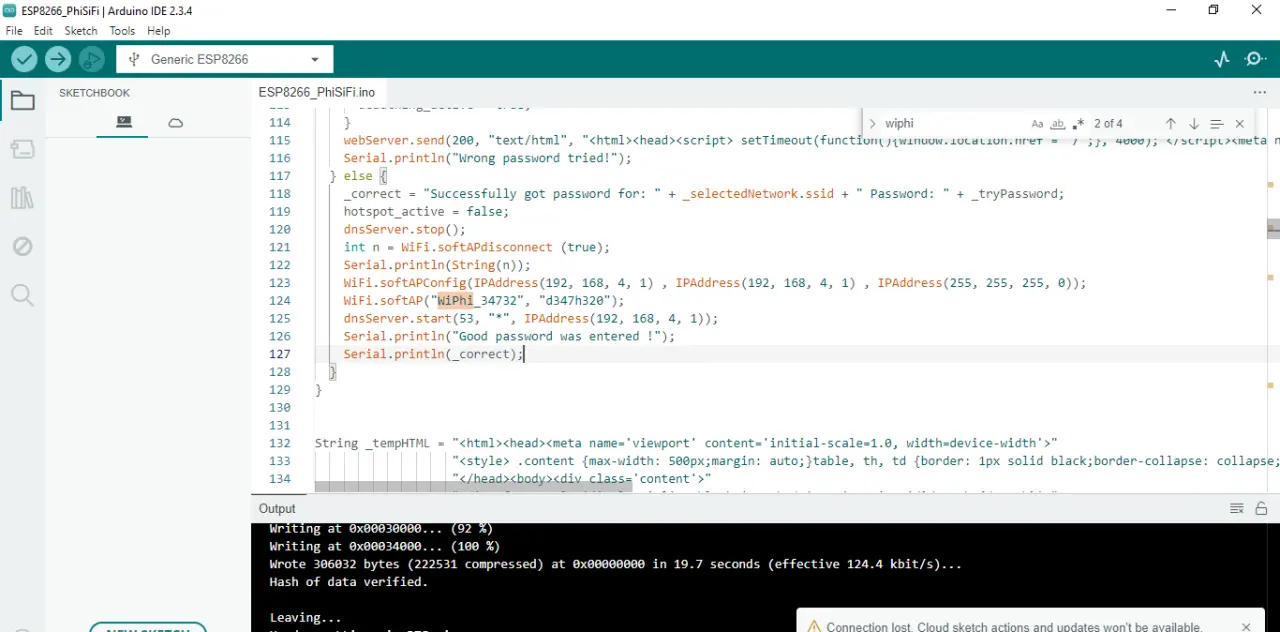Click dnsServer.stop() on line 120
This screenshot has width=1280, height=632.
pyautogui.click(x=404, y=229)
